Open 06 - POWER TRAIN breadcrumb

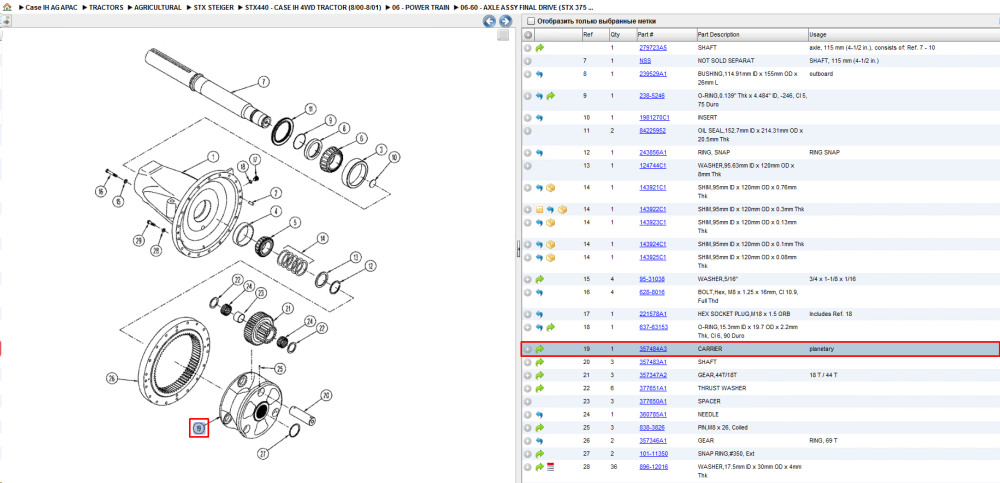pyautogui.click(x=419, y=8)
